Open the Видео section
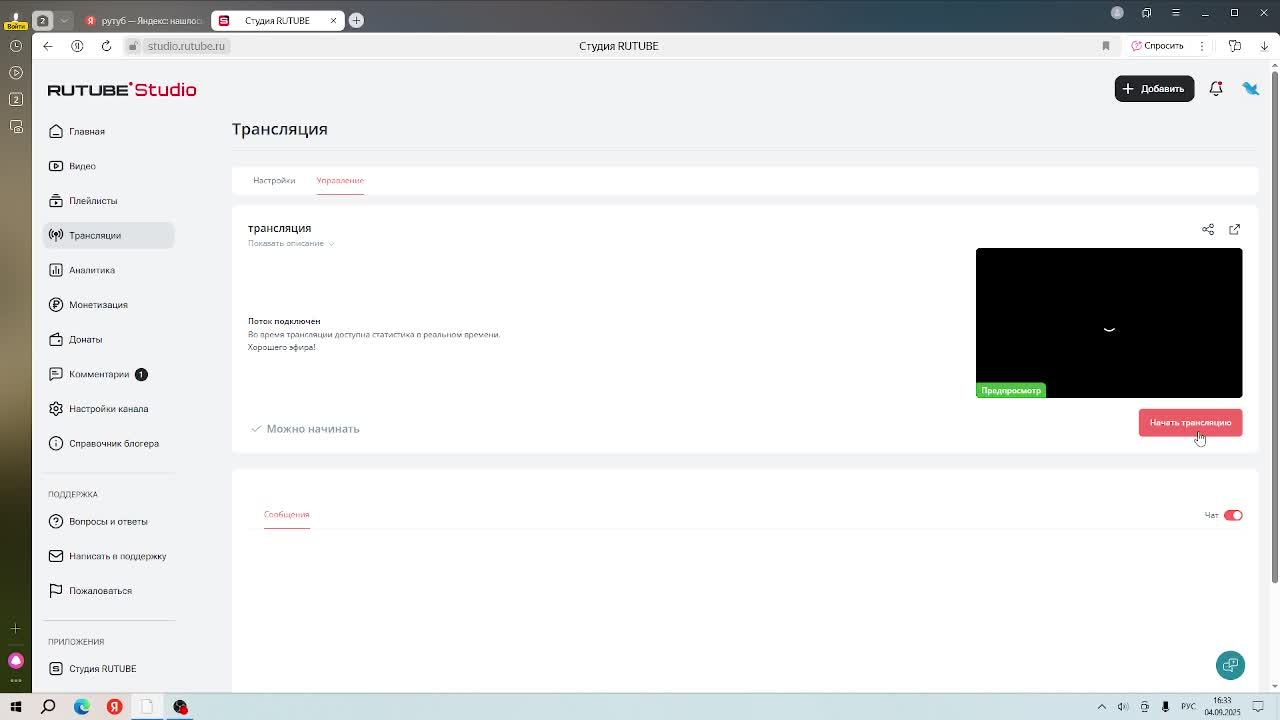 pos(108,166)
